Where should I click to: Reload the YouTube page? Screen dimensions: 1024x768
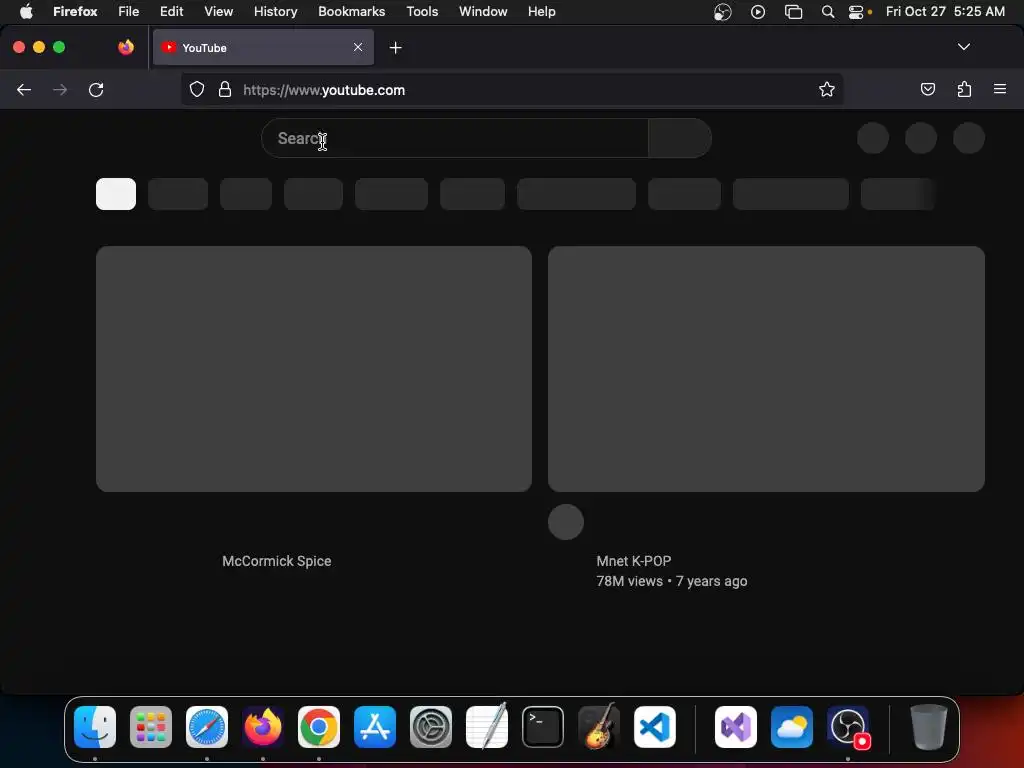(96, 89)
